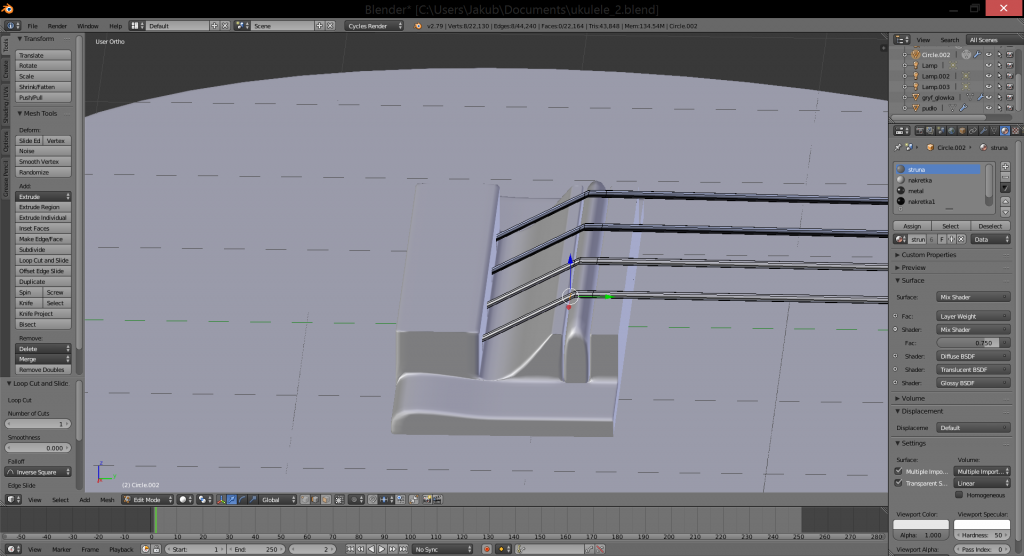Select the translate manipulator arrow icon
The image size is (1024, 556).
[x=232, y=500]
